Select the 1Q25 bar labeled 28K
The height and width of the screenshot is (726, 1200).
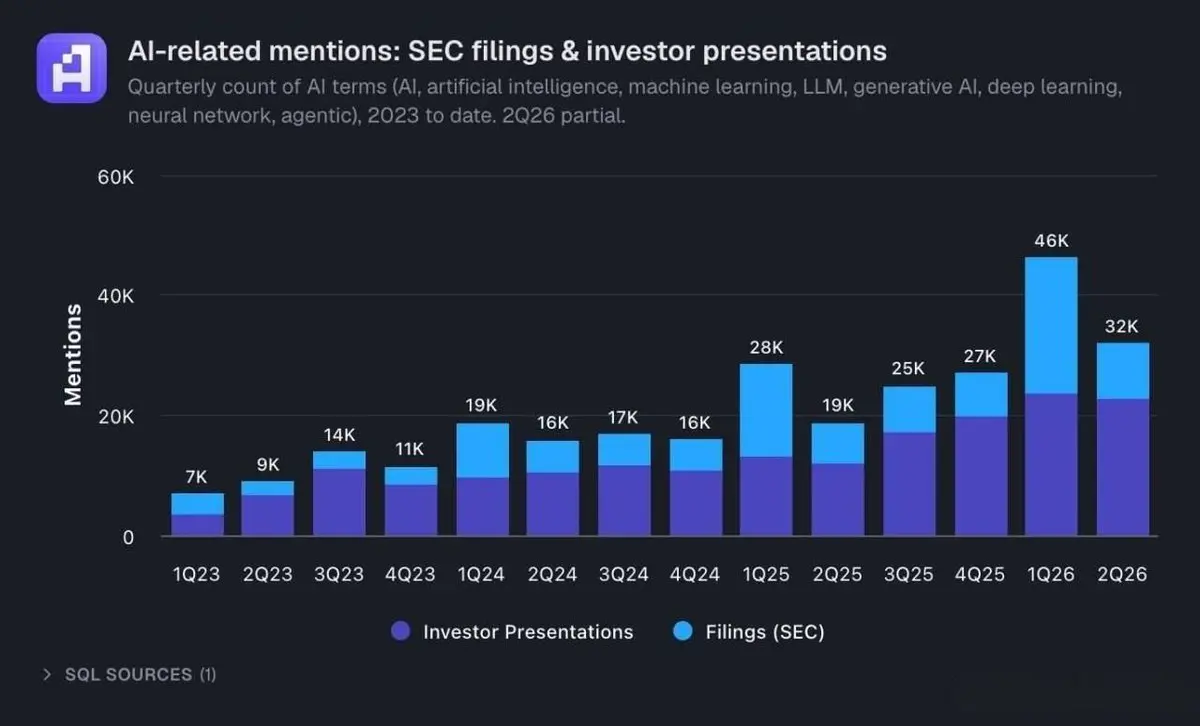(x=766, y=450)
